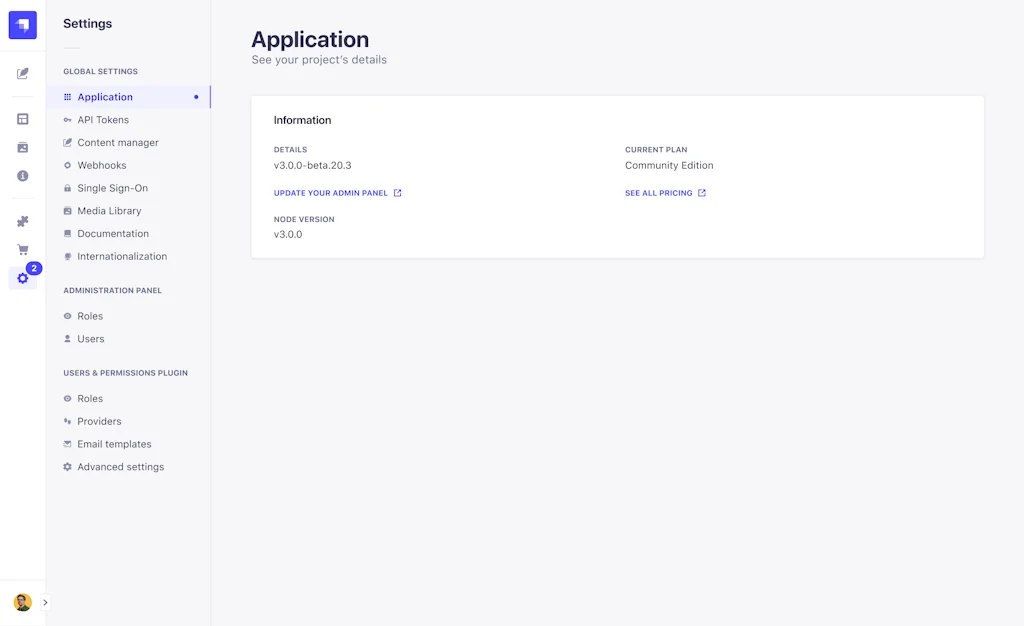Open the Content-Type Builder icon

click(22, 118)
